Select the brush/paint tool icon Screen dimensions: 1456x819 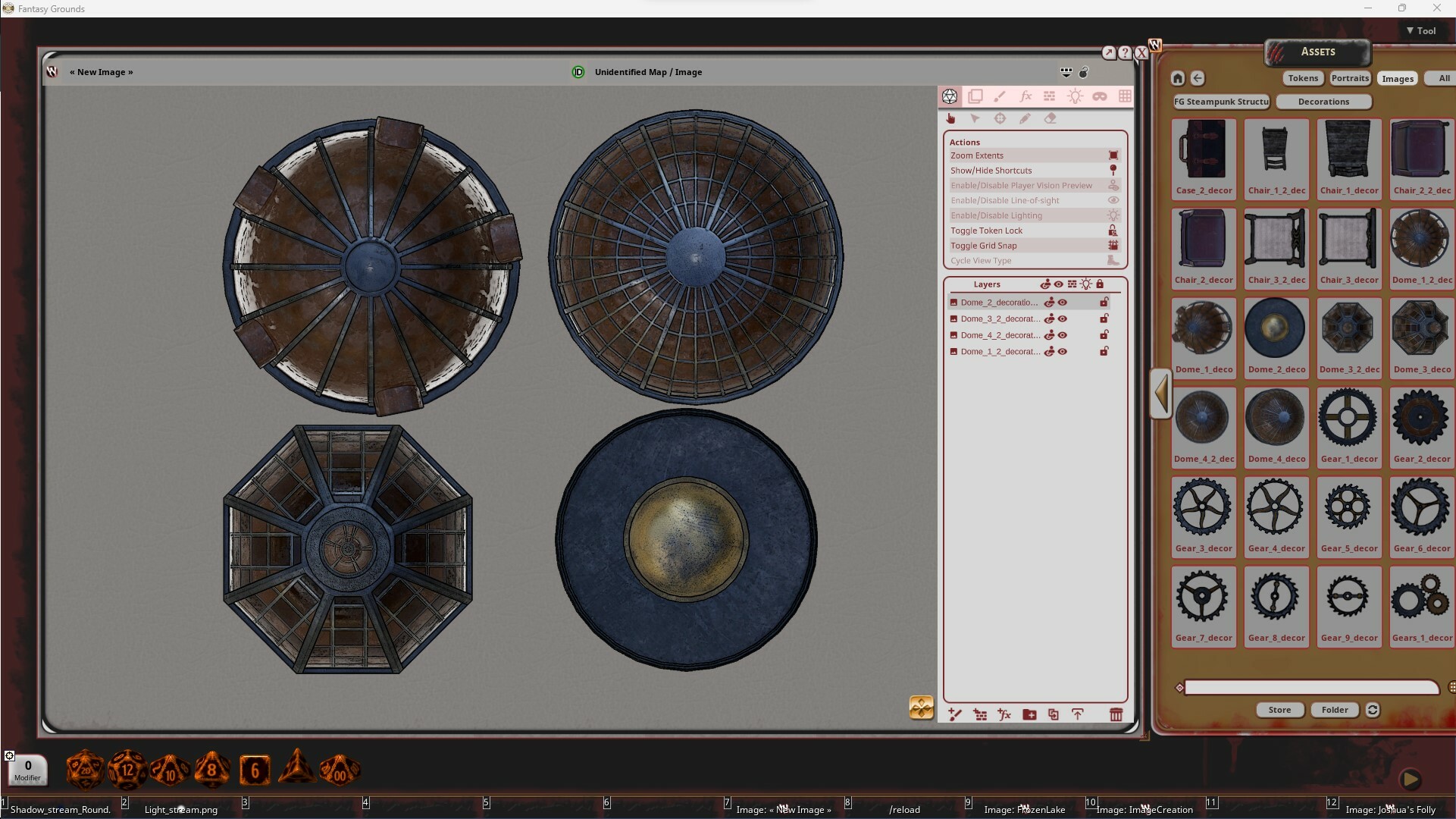(x=1000, y=96)
